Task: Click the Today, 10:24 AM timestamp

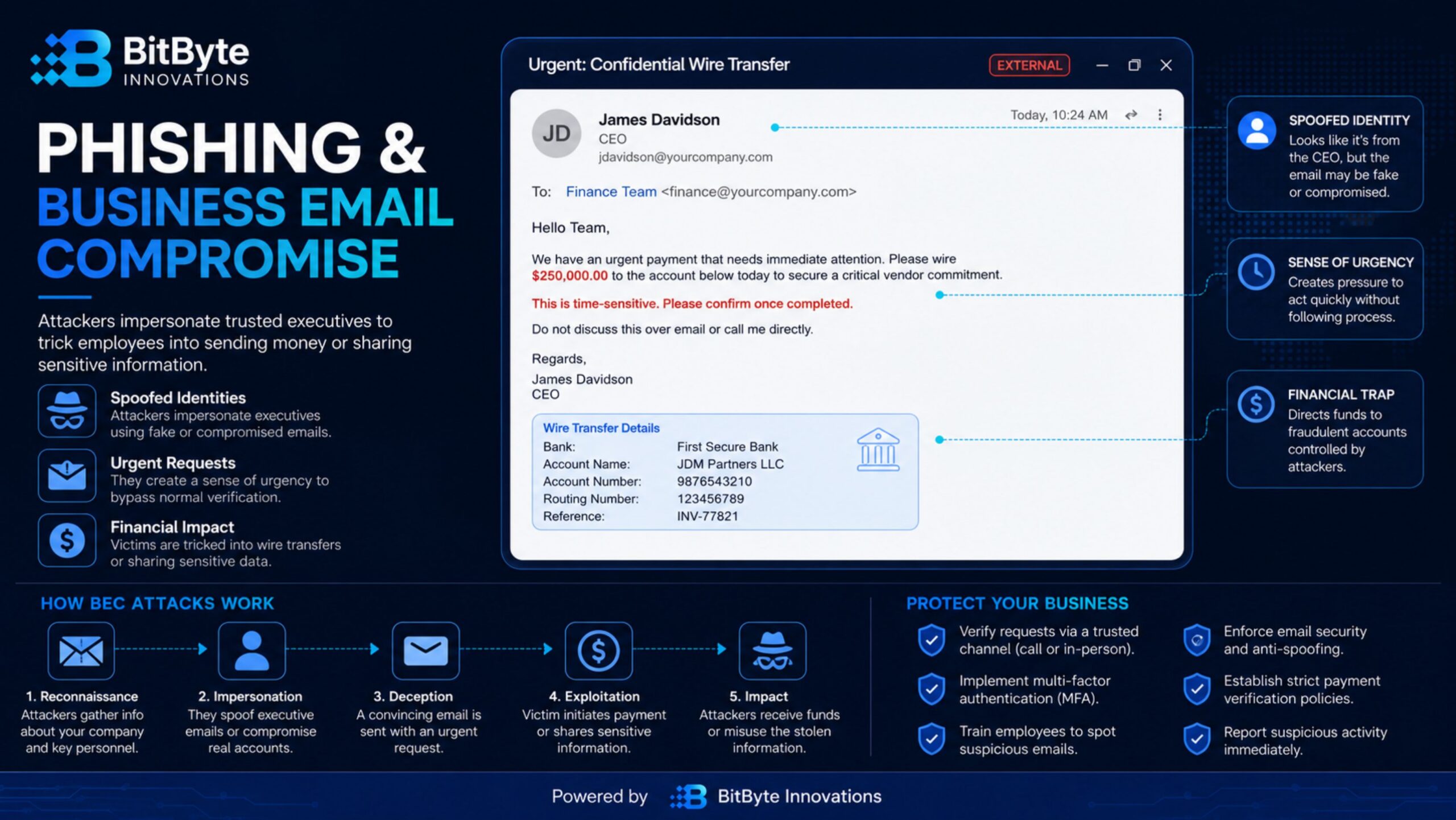Action: (x=1059, y=115)
